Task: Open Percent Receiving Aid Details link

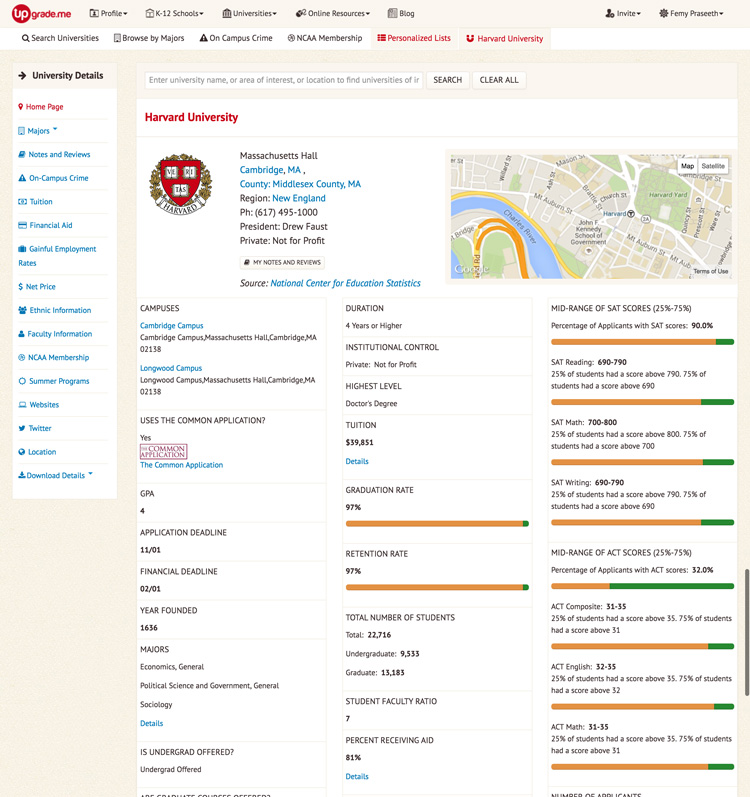Action: click(357, 777)
